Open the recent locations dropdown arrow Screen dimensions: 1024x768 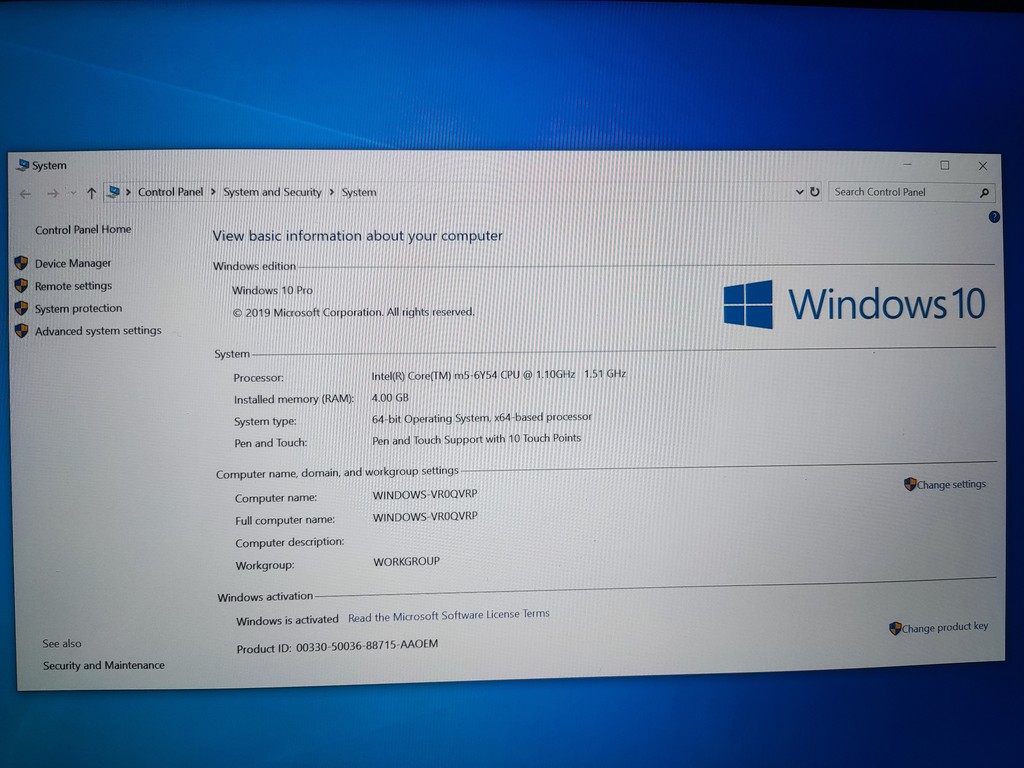tap(72, 194)
